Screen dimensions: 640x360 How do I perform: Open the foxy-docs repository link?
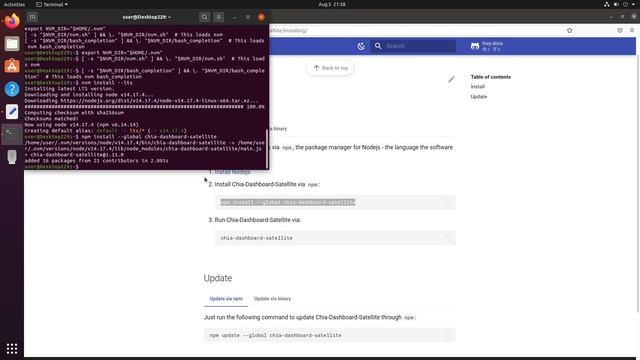pyautogui.click(x=487, y=46)
